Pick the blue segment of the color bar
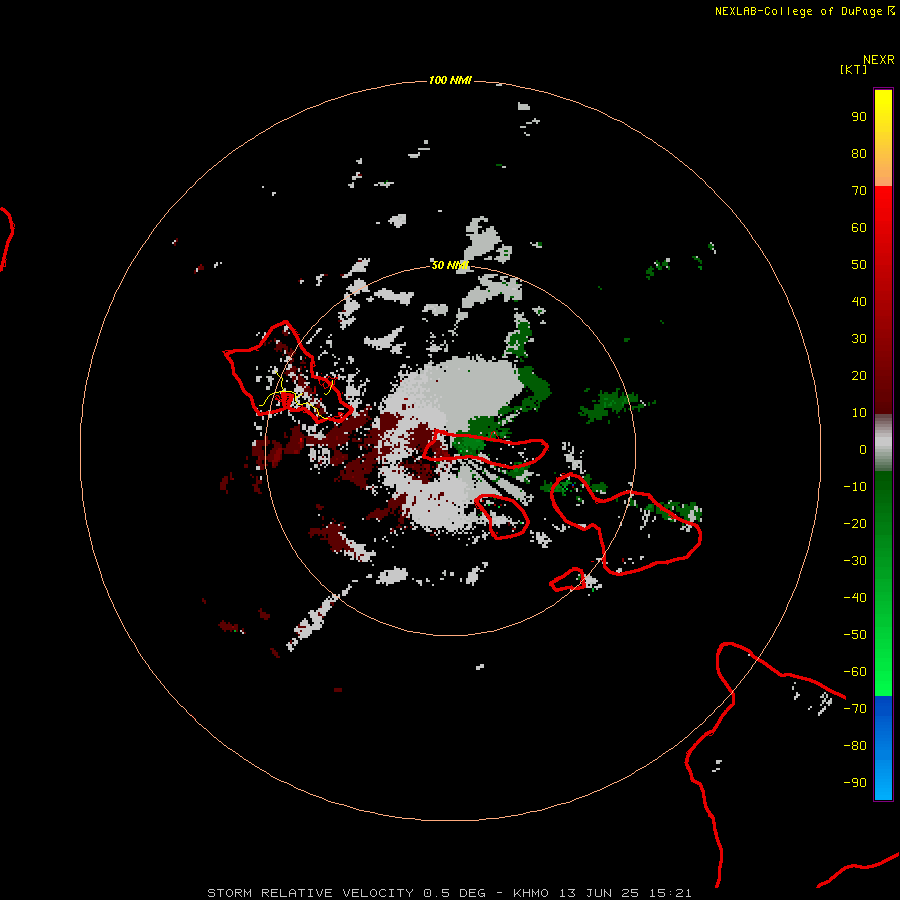 pyautogui.click(x=883, y=747)
